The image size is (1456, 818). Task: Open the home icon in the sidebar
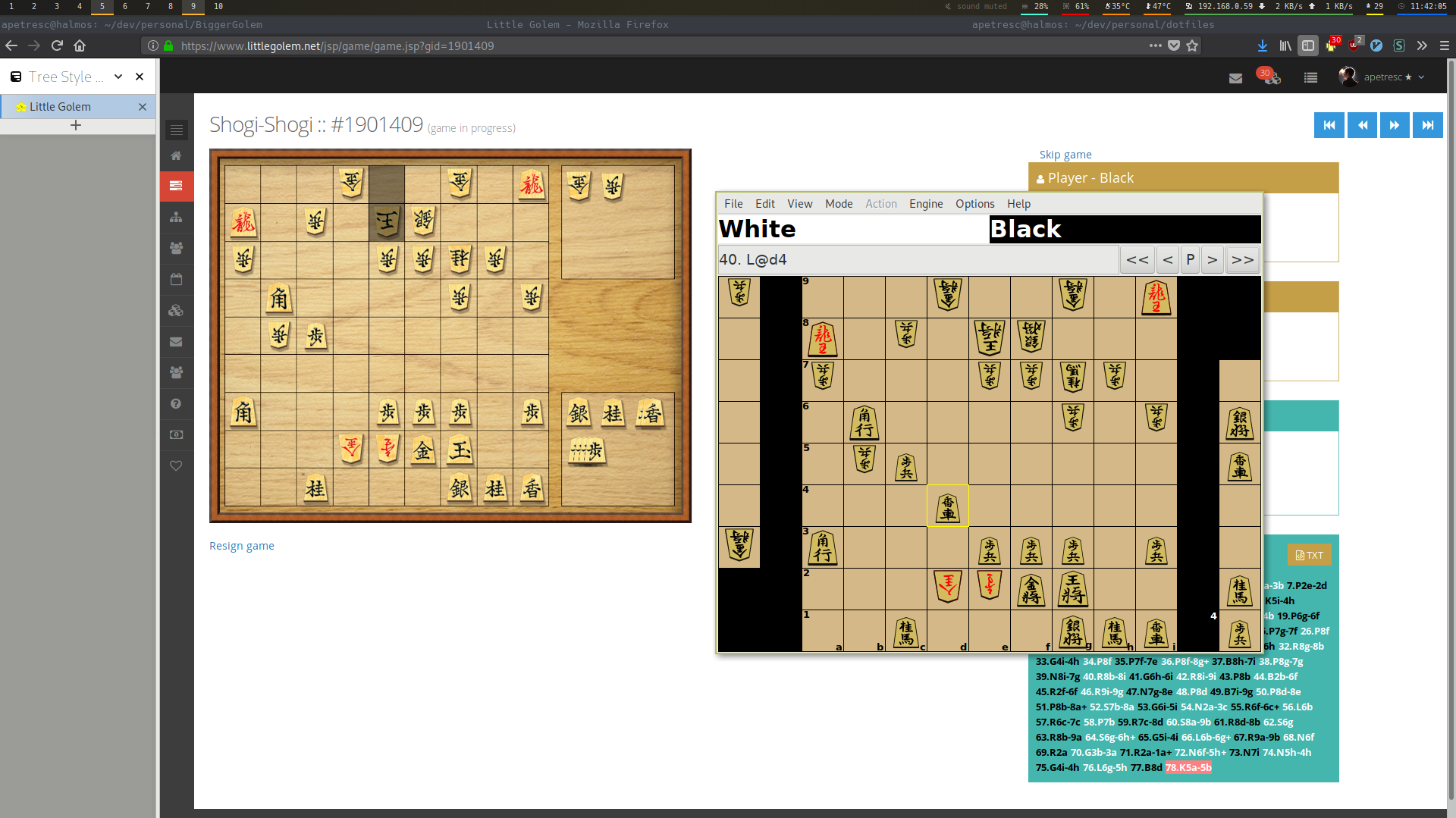pos(176,155)
